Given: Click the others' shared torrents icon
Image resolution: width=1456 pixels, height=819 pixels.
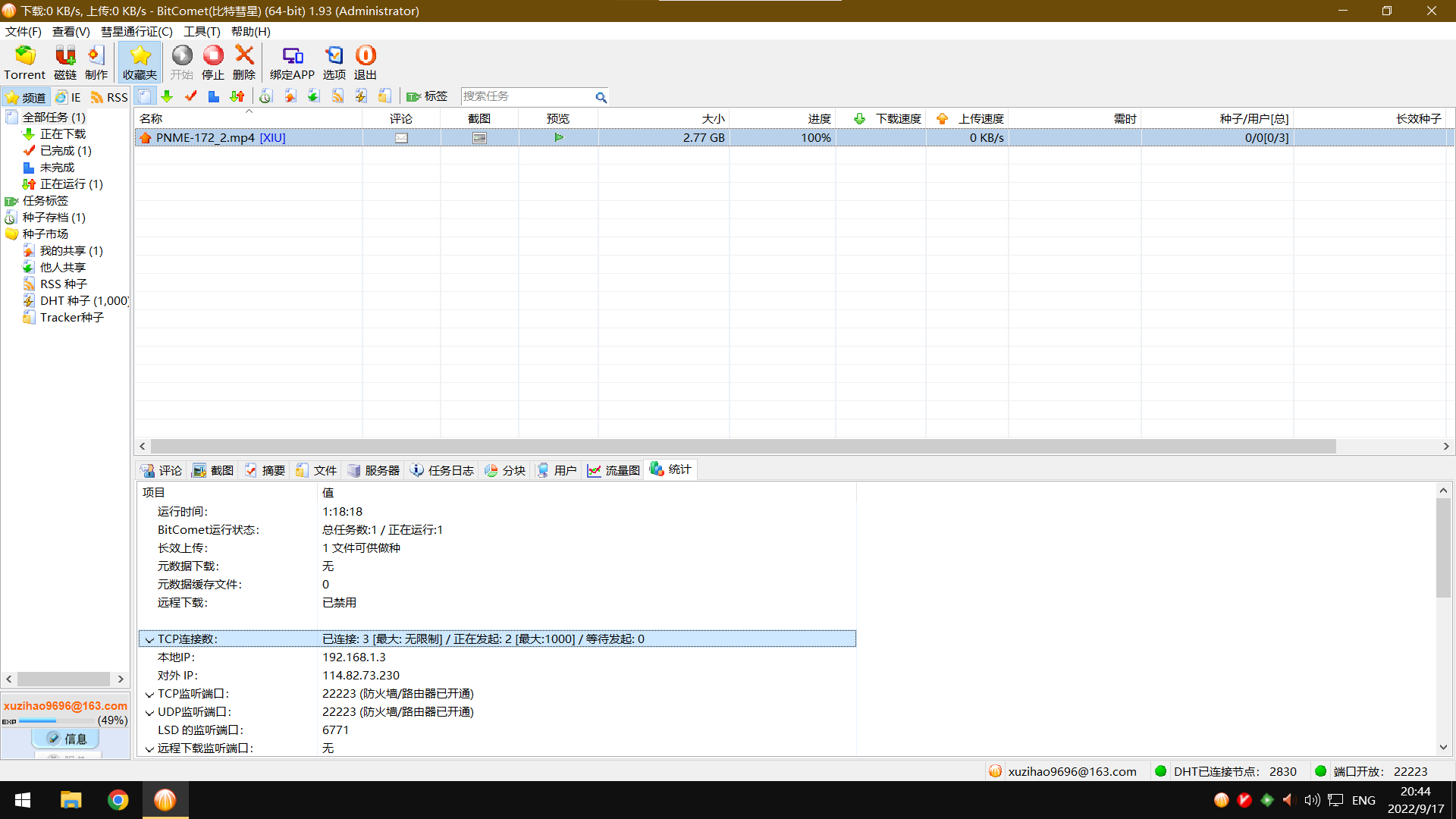Looking at the screenshot, I should coord(314,96).
